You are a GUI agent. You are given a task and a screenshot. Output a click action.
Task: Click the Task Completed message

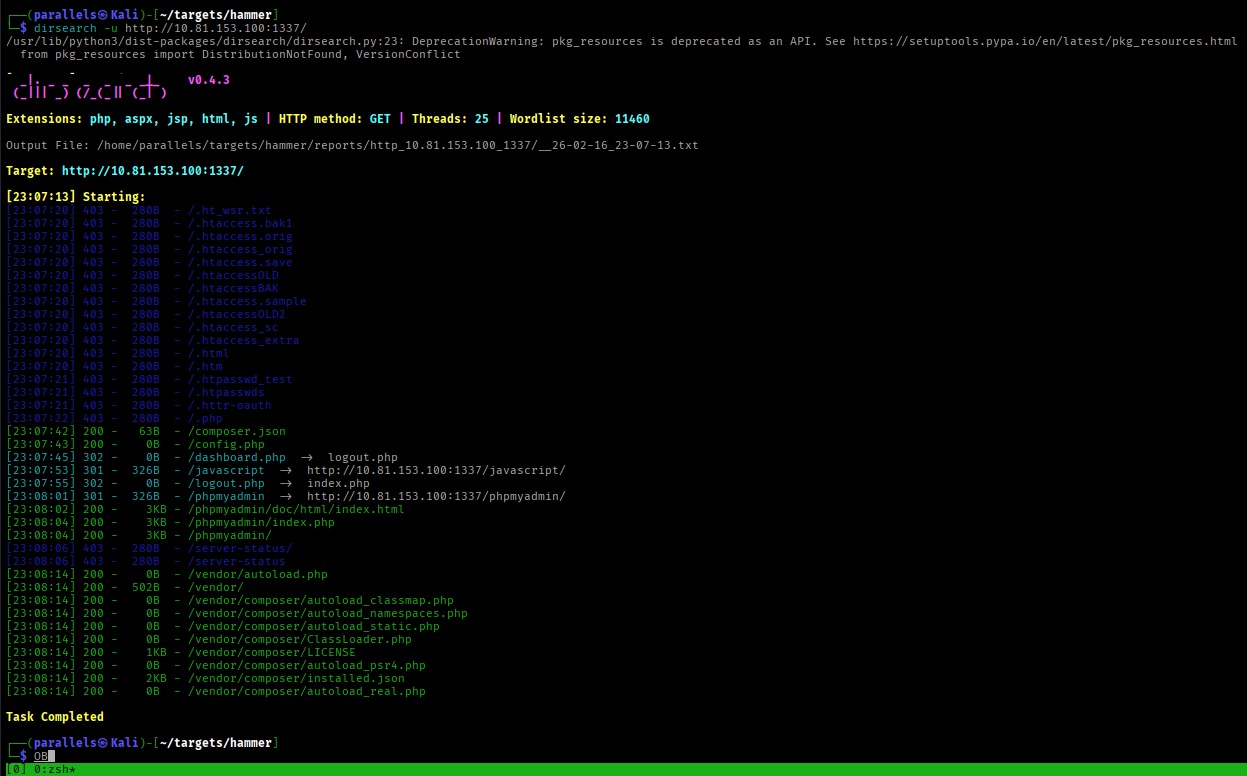click(55, 717)
